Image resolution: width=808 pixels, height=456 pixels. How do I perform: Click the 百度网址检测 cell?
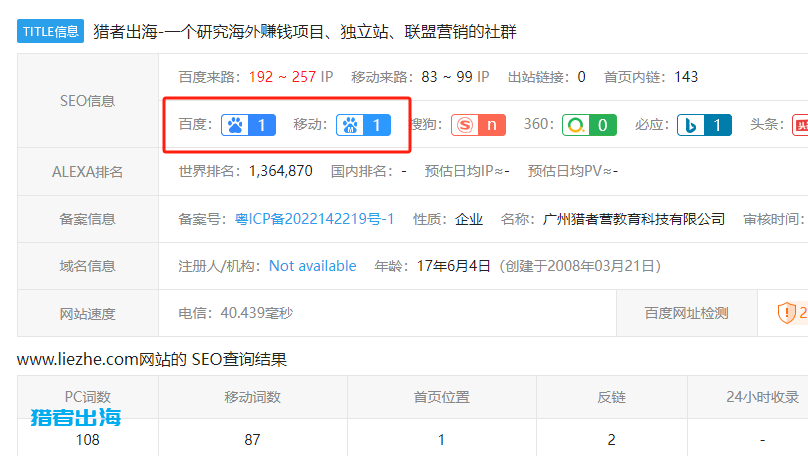(x=687, y=313)
